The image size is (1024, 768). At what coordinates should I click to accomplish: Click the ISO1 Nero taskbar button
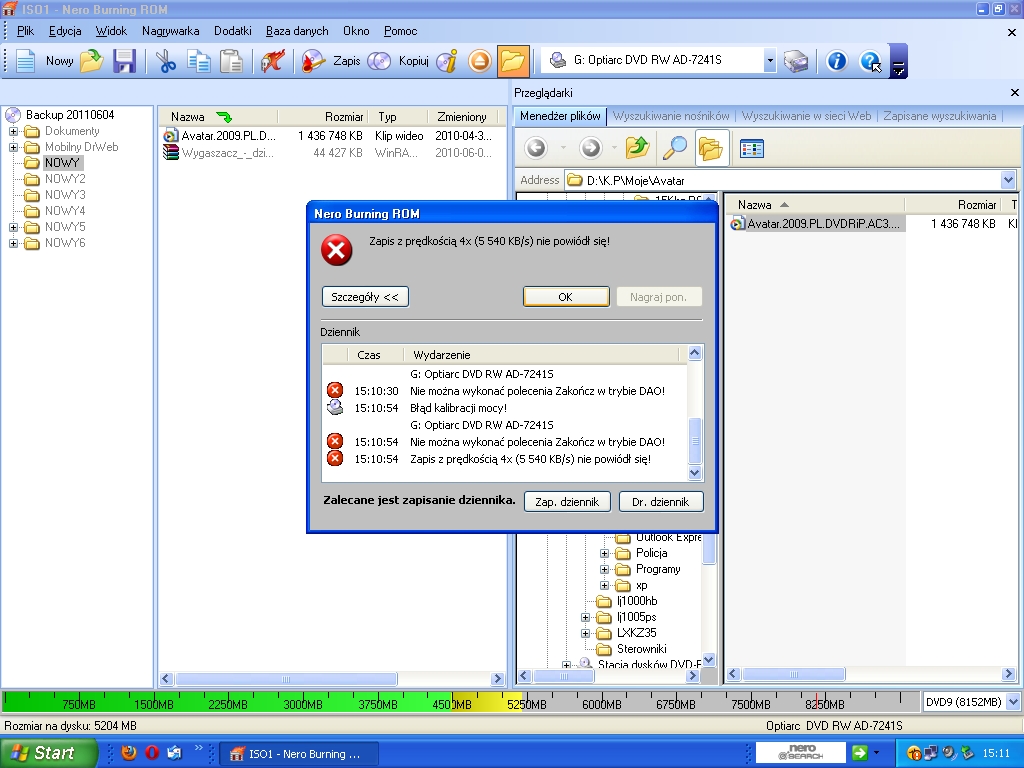(298, 754)
